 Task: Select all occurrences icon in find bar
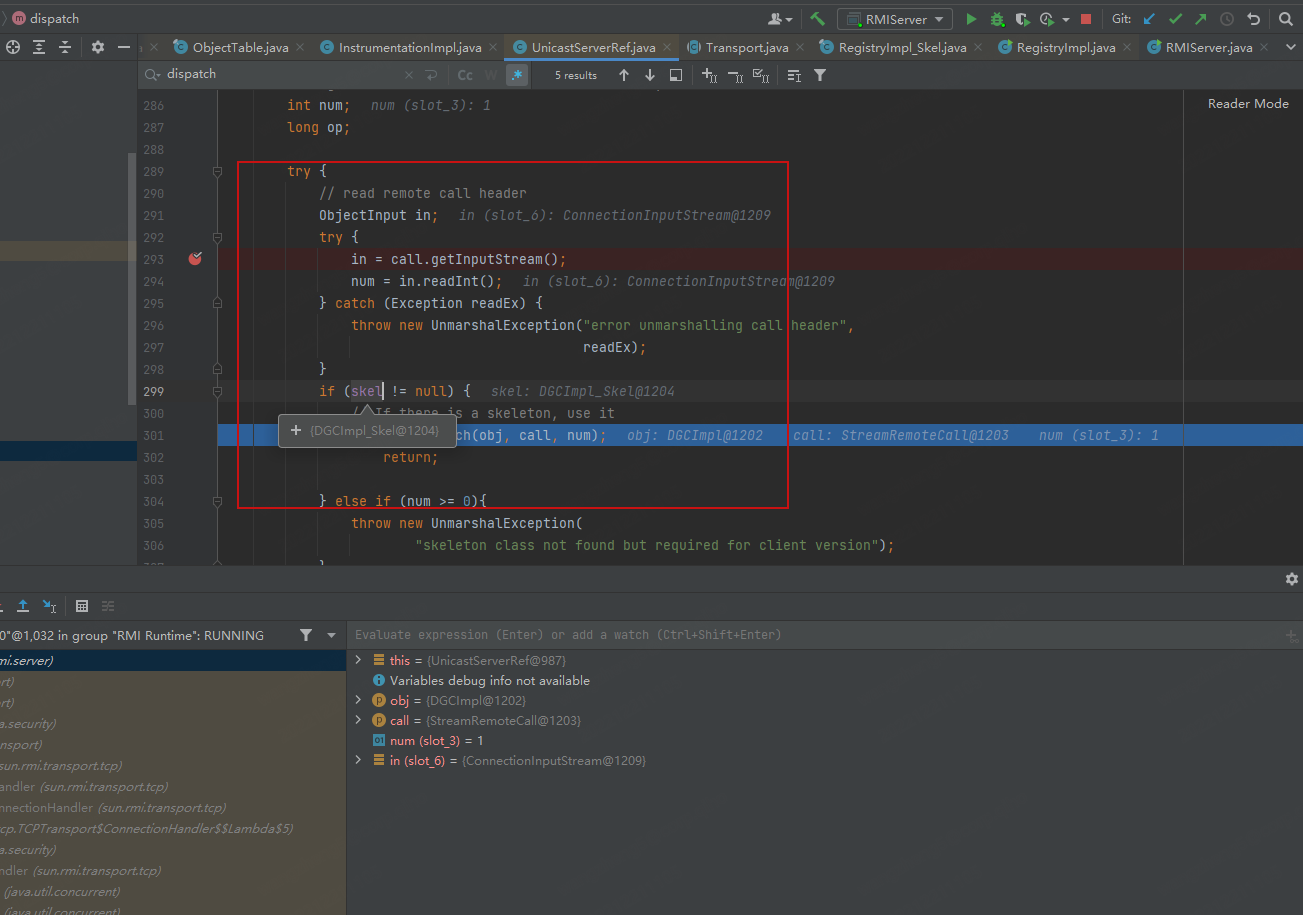click(761, 75)
